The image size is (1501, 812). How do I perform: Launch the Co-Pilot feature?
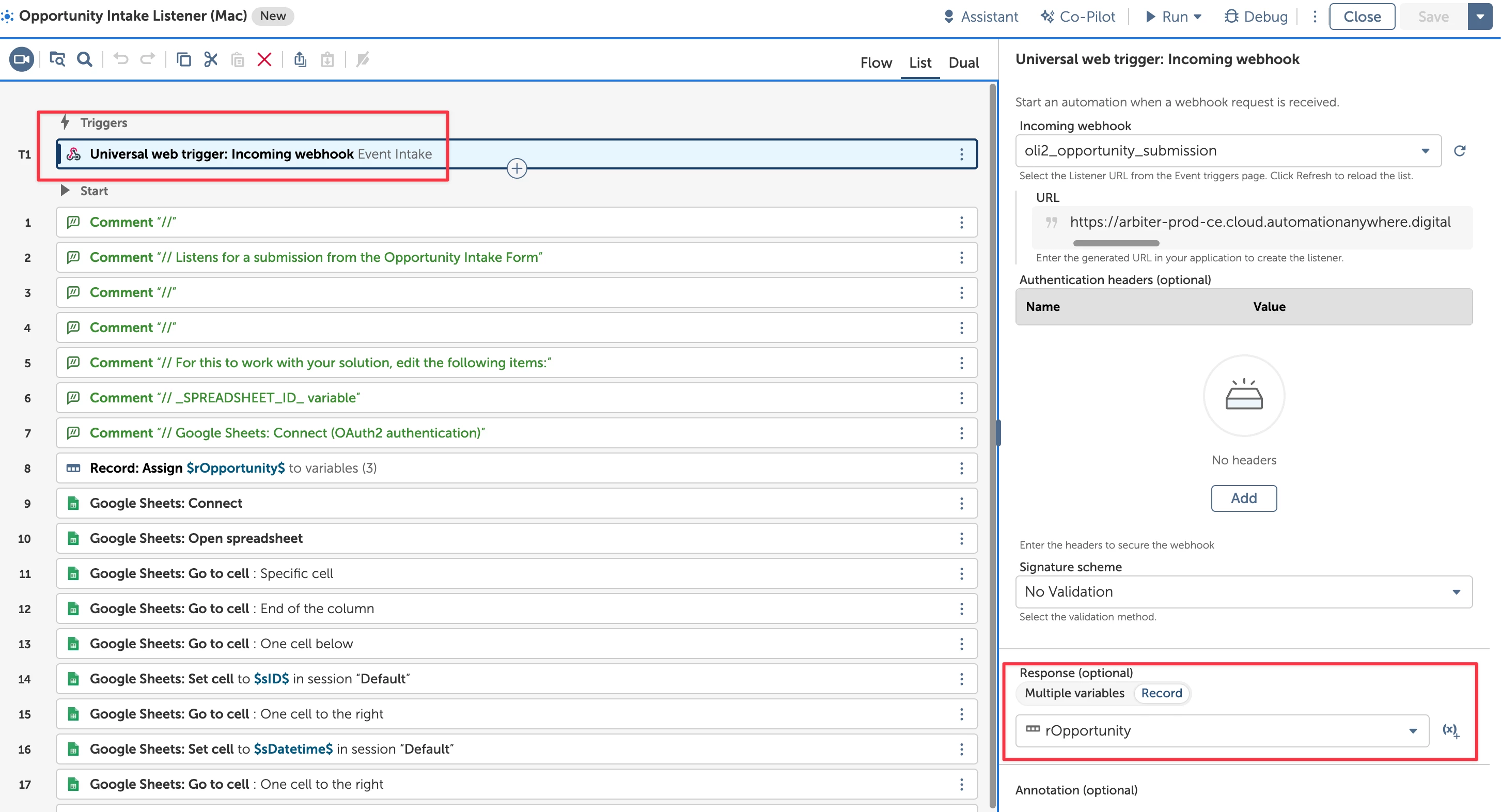(x=1078, y=17)
